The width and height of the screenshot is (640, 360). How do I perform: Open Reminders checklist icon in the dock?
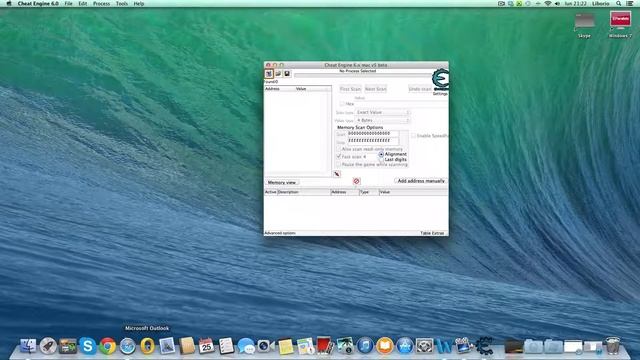[x=226, y=346]
